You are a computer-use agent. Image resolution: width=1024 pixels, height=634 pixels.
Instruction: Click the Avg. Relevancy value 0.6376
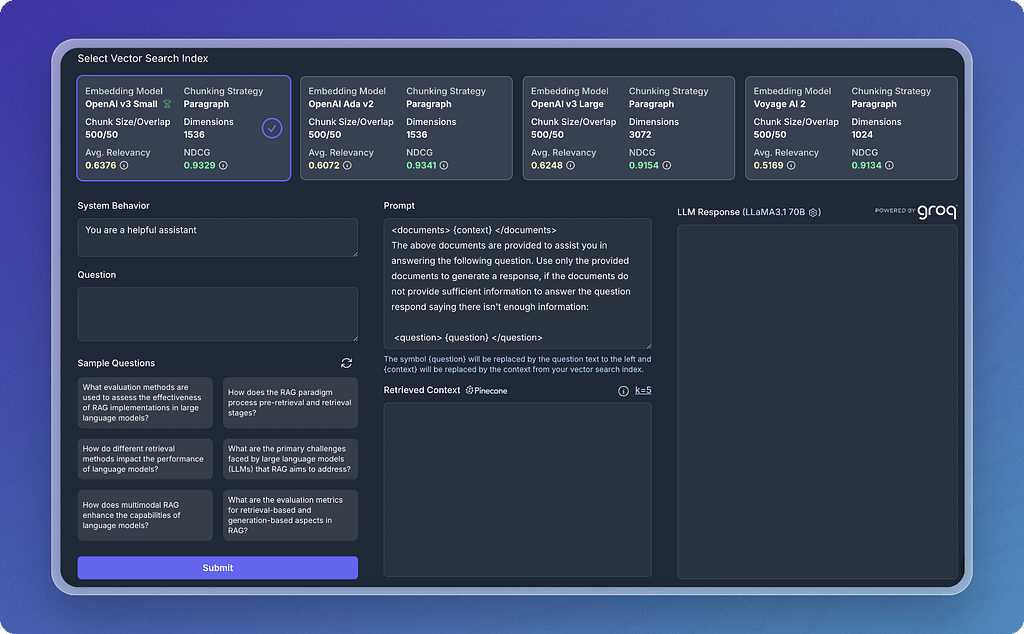101,165
